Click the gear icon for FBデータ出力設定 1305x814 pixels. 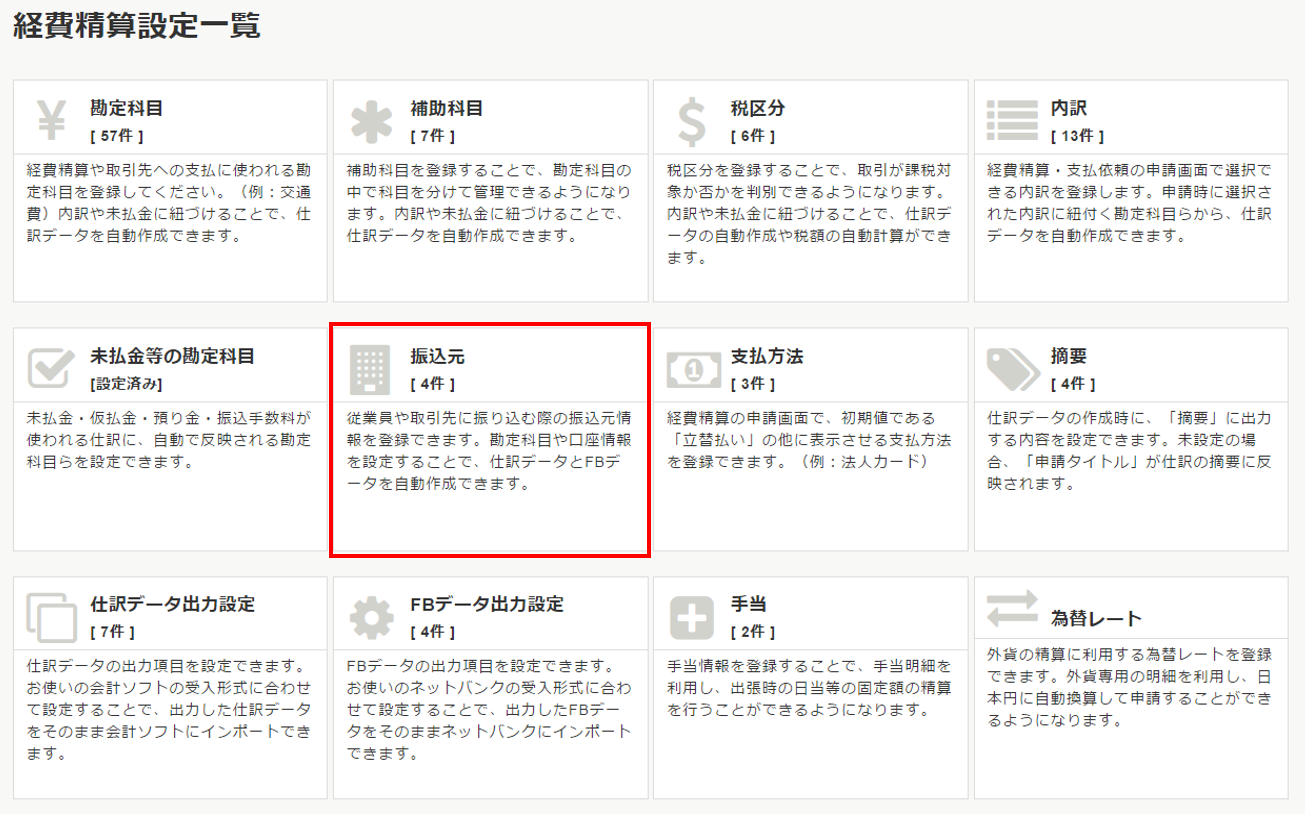371,617
